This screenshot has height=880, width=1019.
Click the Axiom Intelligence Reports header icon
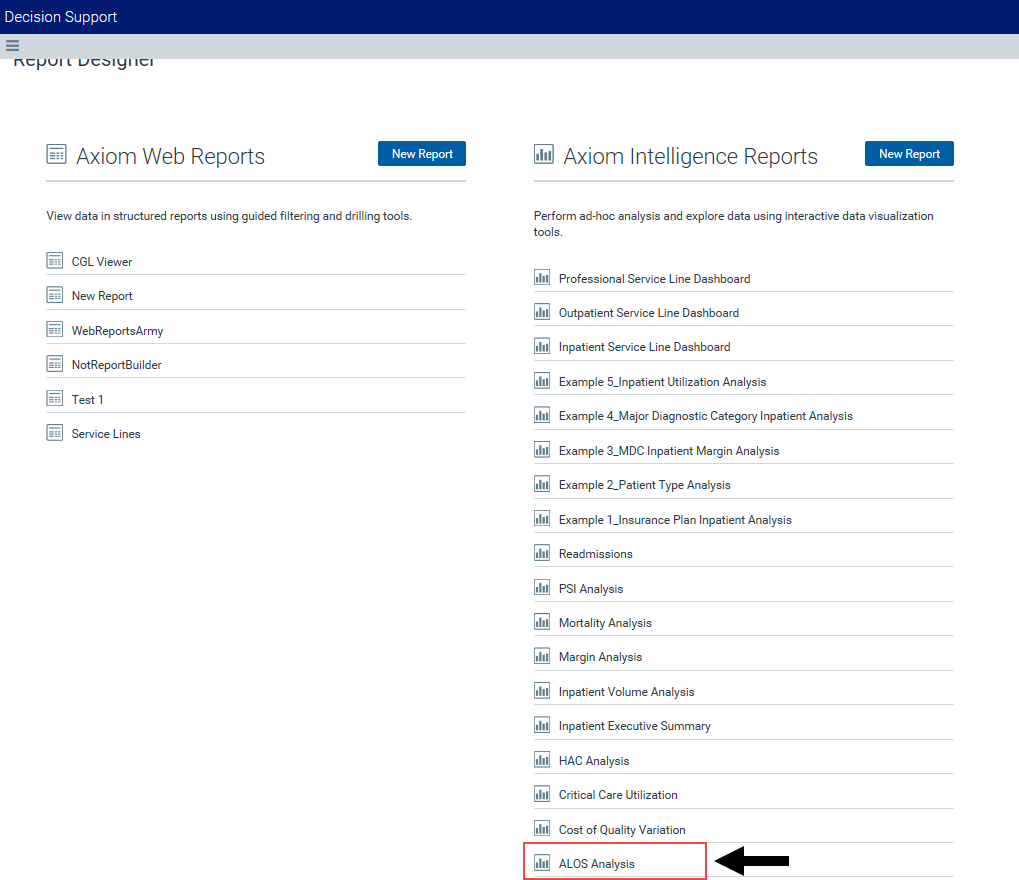point(544,154)
